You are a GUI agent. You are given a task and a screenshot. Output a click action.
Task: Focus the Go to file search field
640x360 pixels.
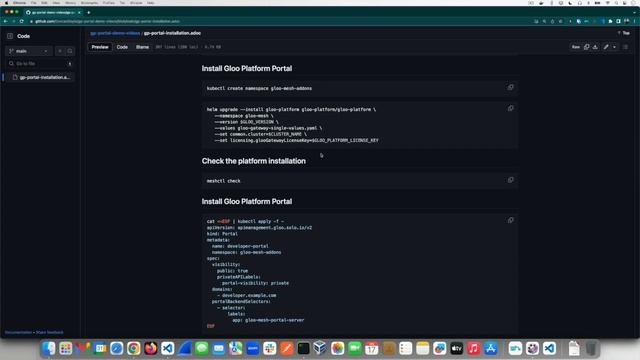click(40, 64)
